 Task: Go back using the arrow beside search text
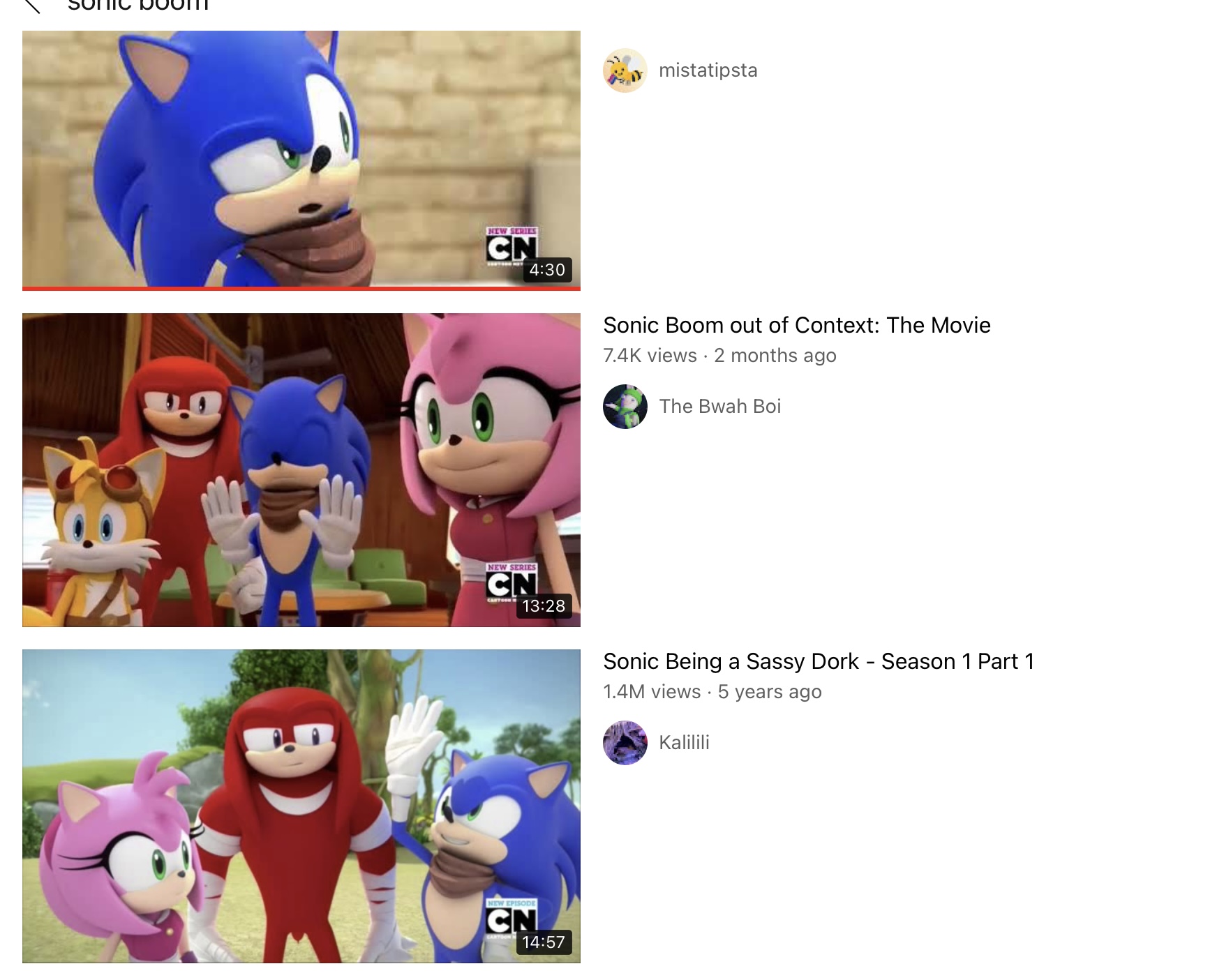click(32, 6)
